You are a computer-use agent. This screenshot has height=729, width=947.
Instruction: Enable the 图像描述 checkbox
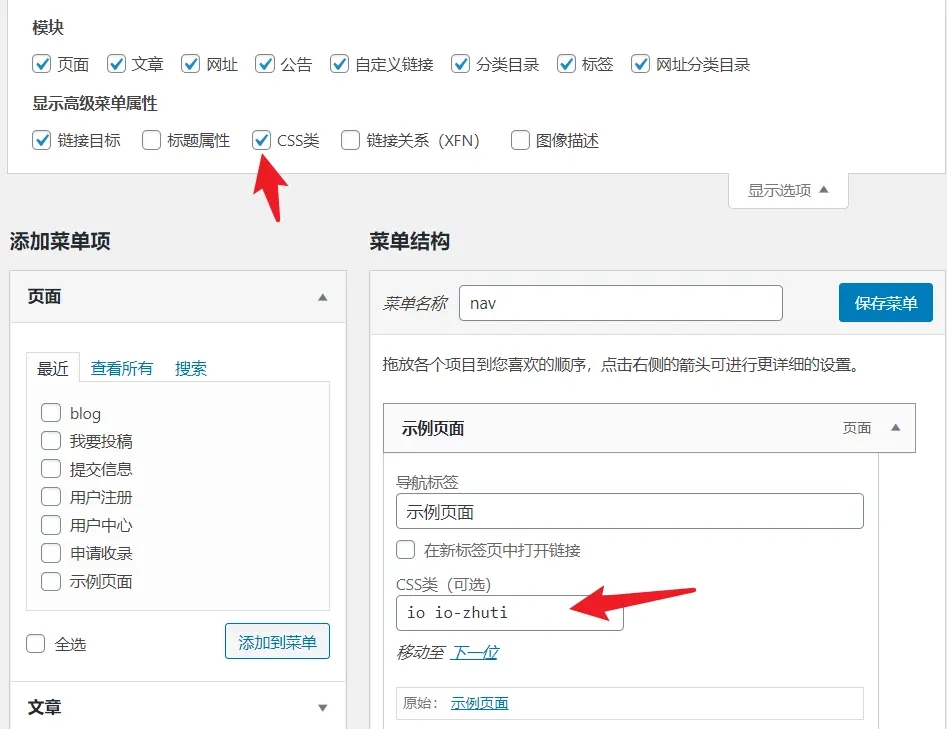pos(520,140)
